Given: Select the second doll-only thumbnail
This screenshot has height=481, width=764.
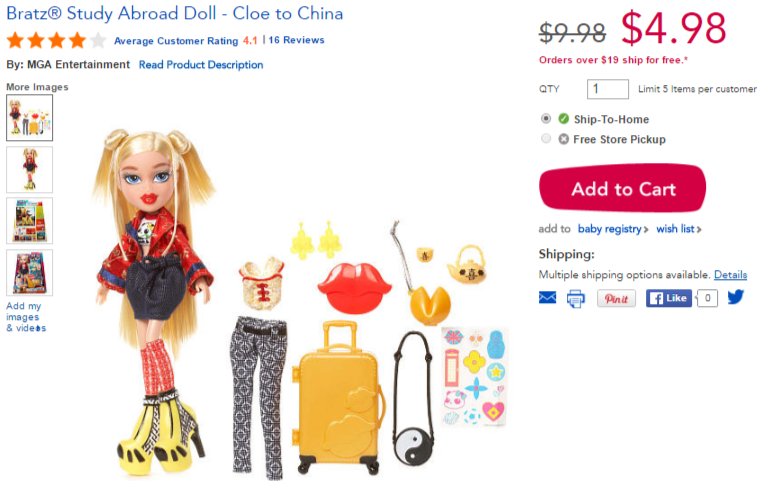Looking at the screenshot, I should (29, 170).
